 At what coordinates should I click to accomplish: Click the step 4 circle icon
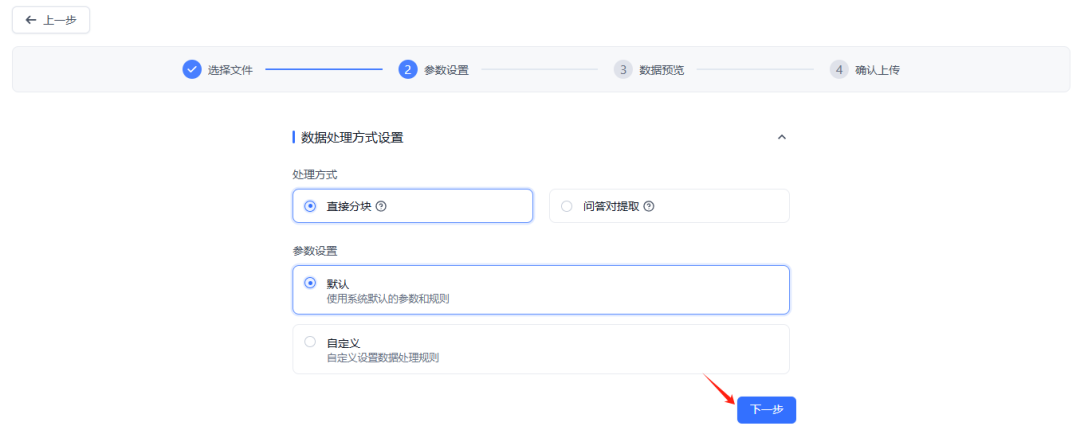[839, 70]
